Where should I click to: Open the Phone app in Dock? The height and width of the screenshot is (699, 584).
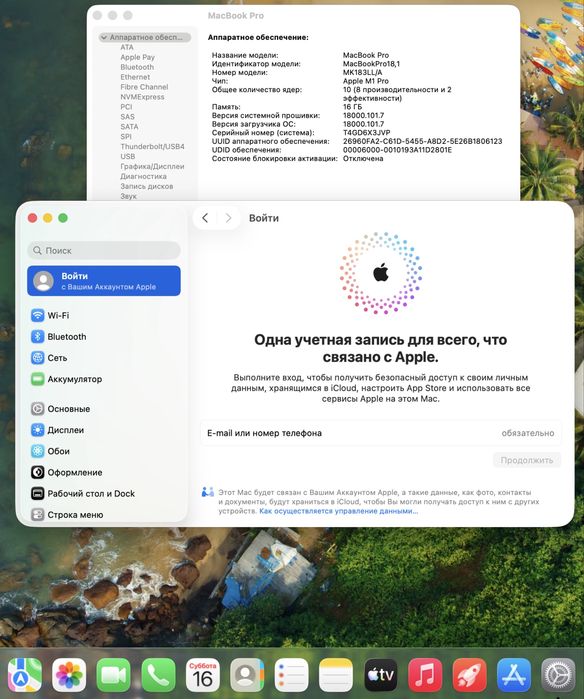tap(158, 675)
